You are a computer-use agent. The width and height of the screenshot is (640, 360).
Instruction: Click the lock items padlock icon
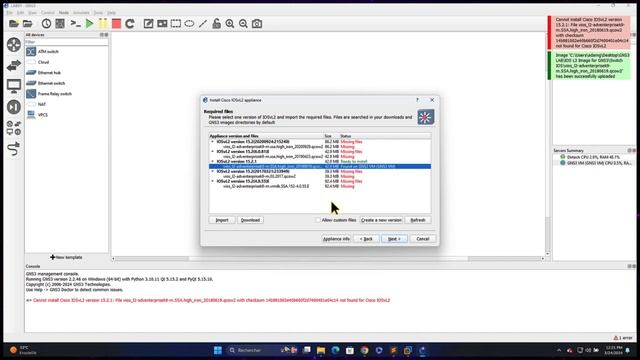click(216, 24)
